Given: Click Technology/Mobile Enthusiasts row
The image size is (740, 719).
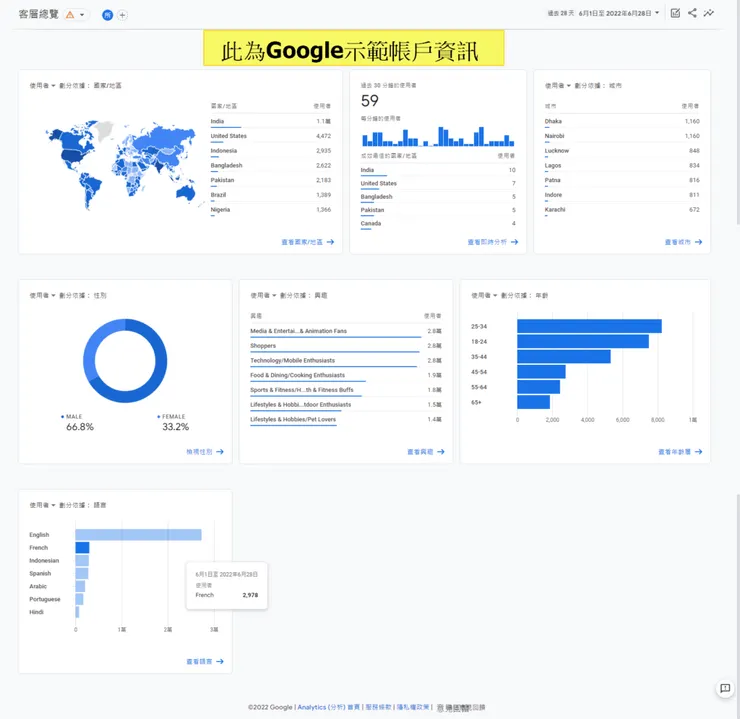Looking at the screenshot, I should (x=345, y=360).
